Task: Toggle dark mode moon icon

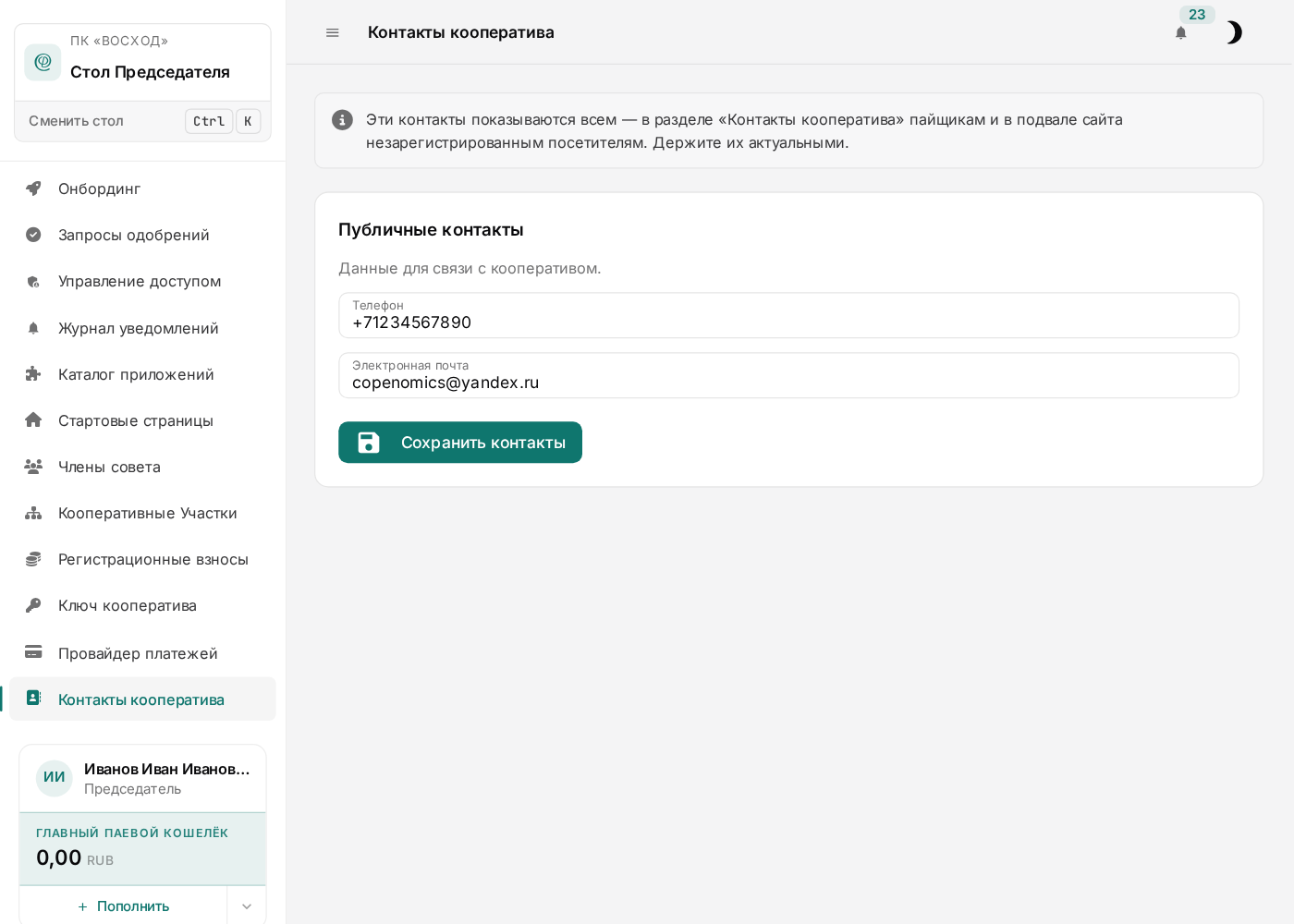Action: click(x=1234, y=32)
